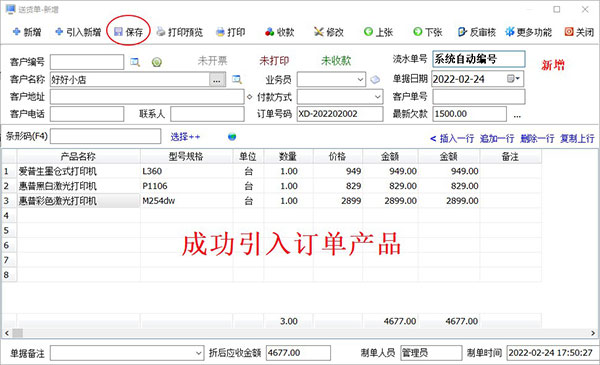The image size is (600, 365).
Task: Click the 数量 column header
Action: coord(288,156)
